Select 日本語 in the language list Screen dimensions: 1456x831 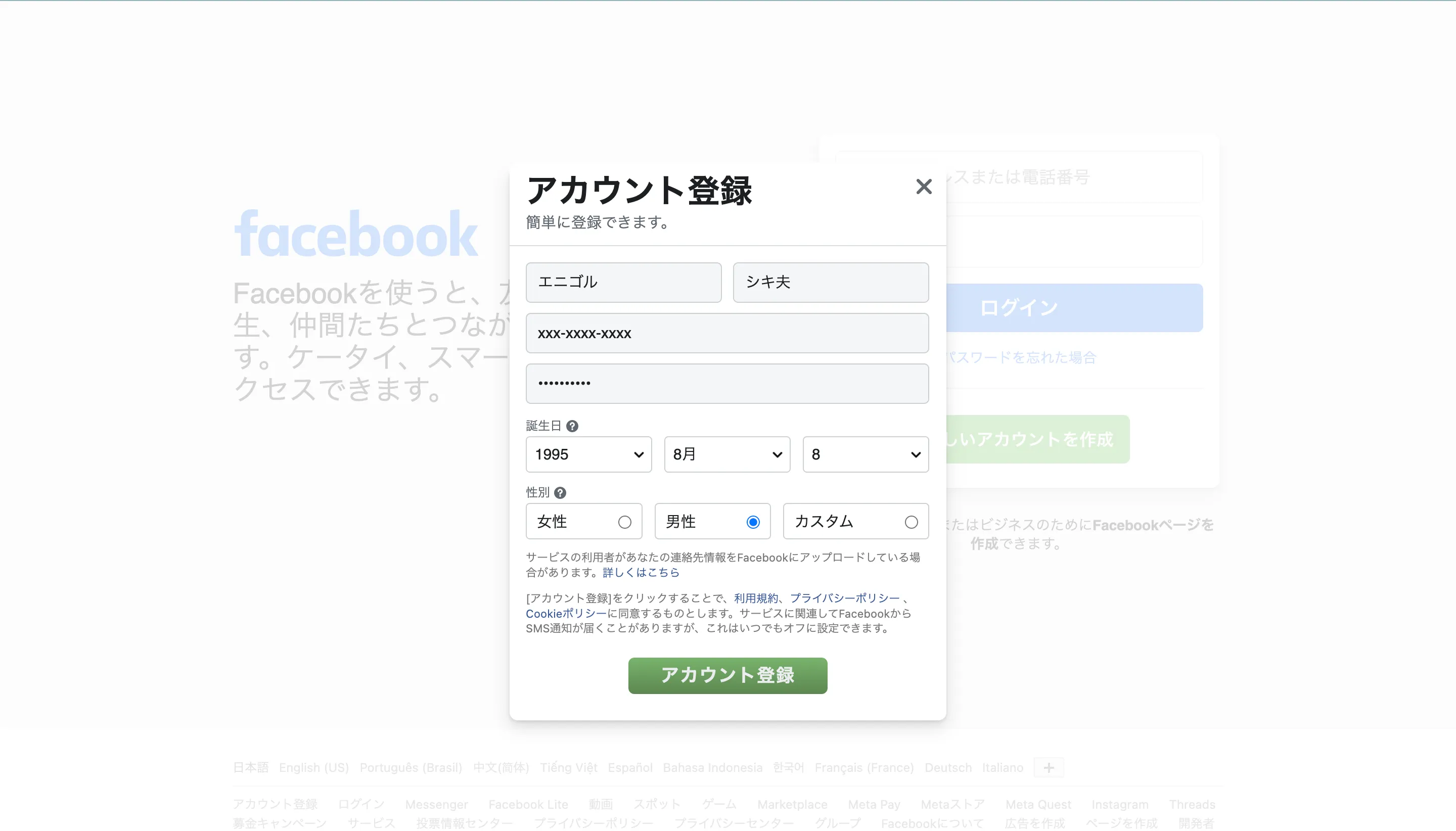point(251,768)
